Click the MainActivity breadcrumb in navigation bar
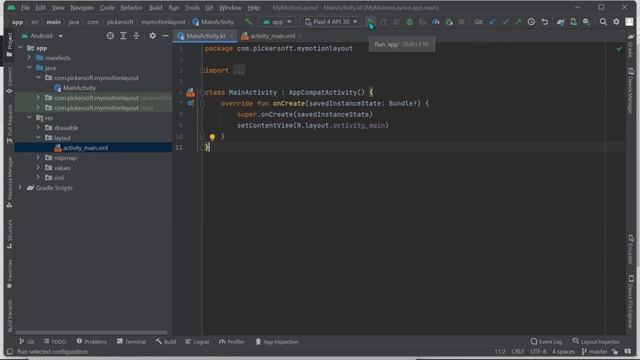 (x=213, y=22)
